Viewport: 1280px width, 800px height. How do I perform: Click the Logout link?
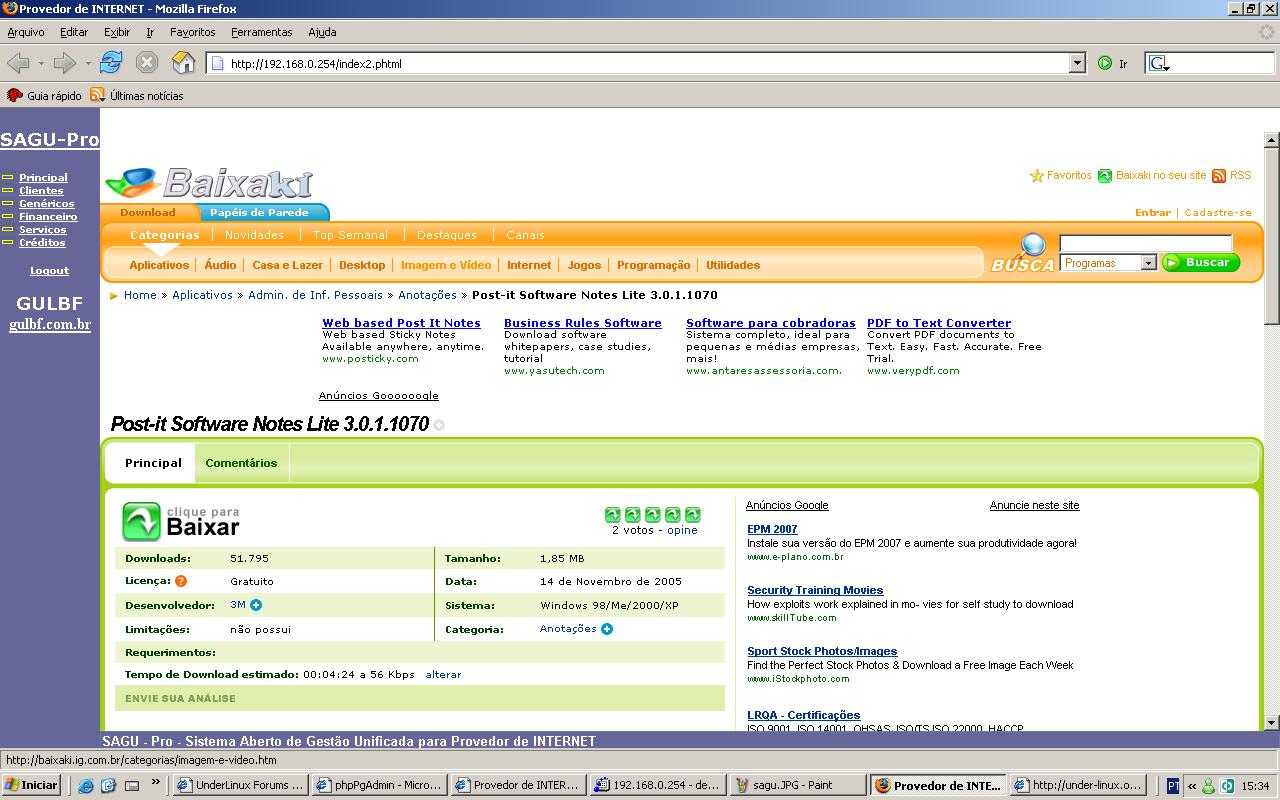[x=49, y=270]
